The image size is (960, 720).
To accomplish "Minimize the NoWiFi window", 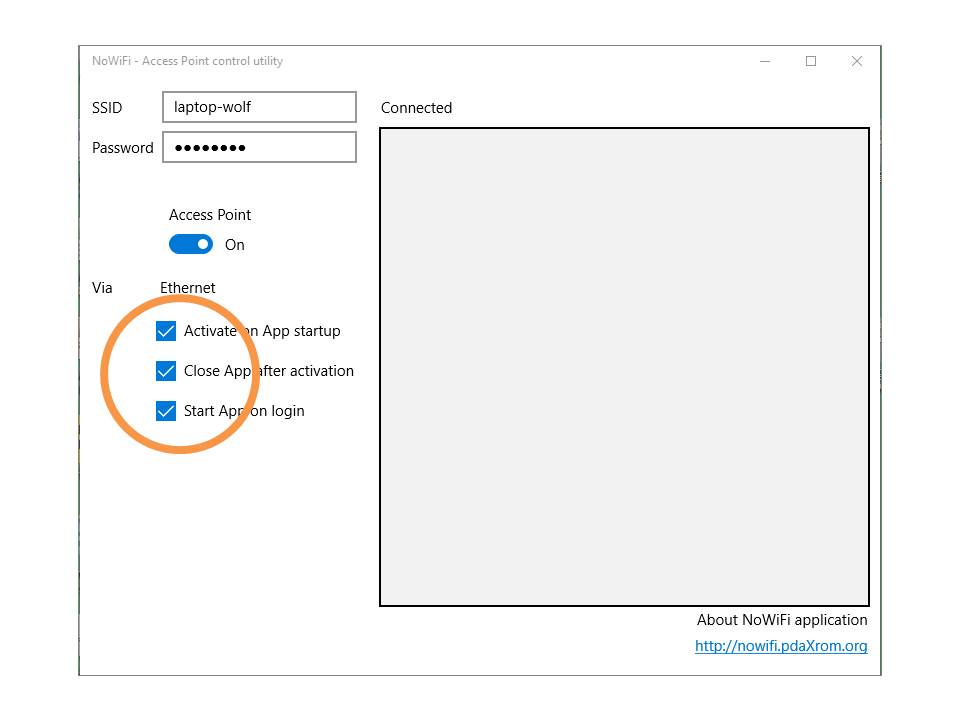I will tap(765, 61).
